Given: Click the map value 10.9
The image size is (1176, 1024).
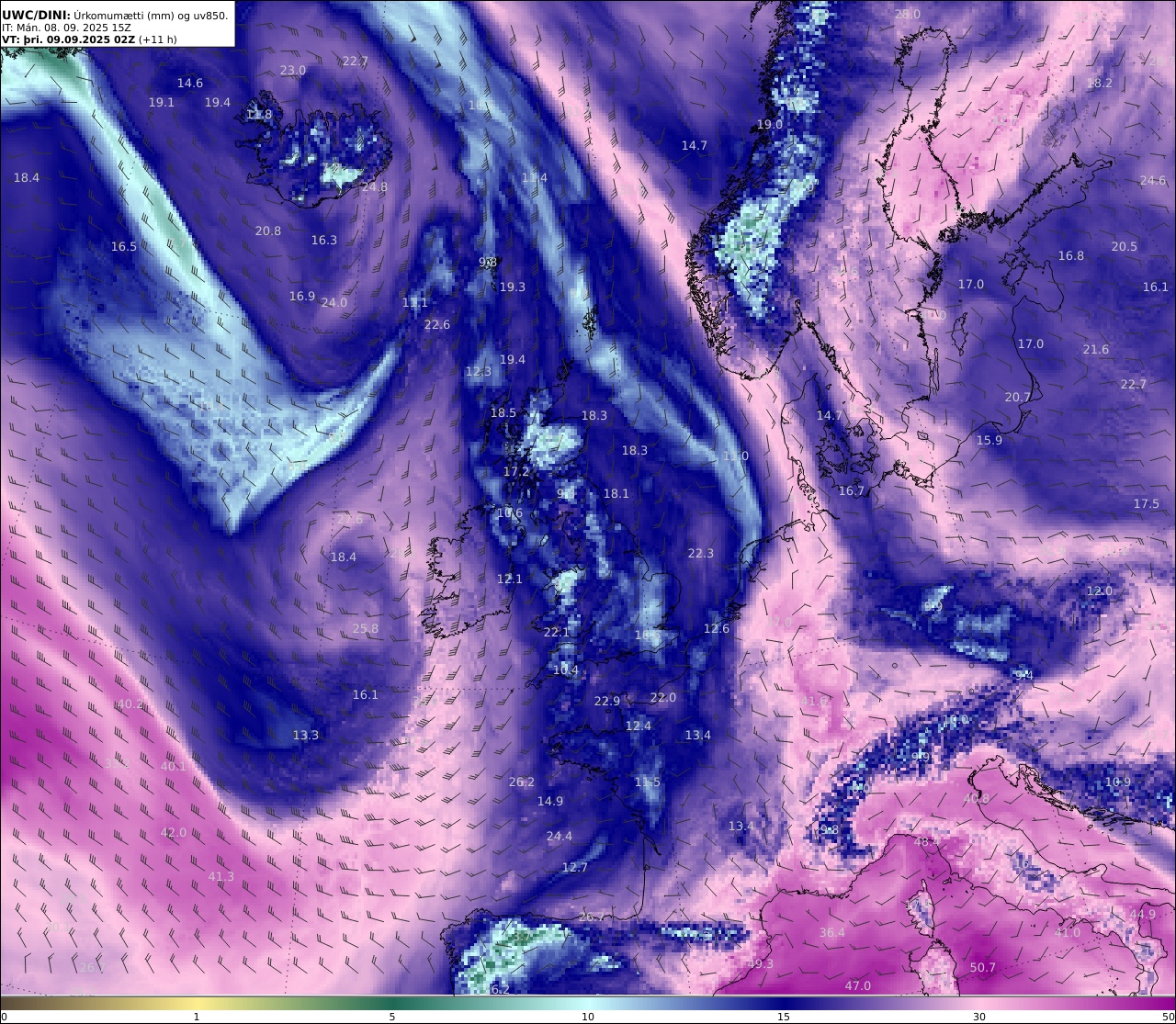Looking at the screenshot, I should point(1118,782).
